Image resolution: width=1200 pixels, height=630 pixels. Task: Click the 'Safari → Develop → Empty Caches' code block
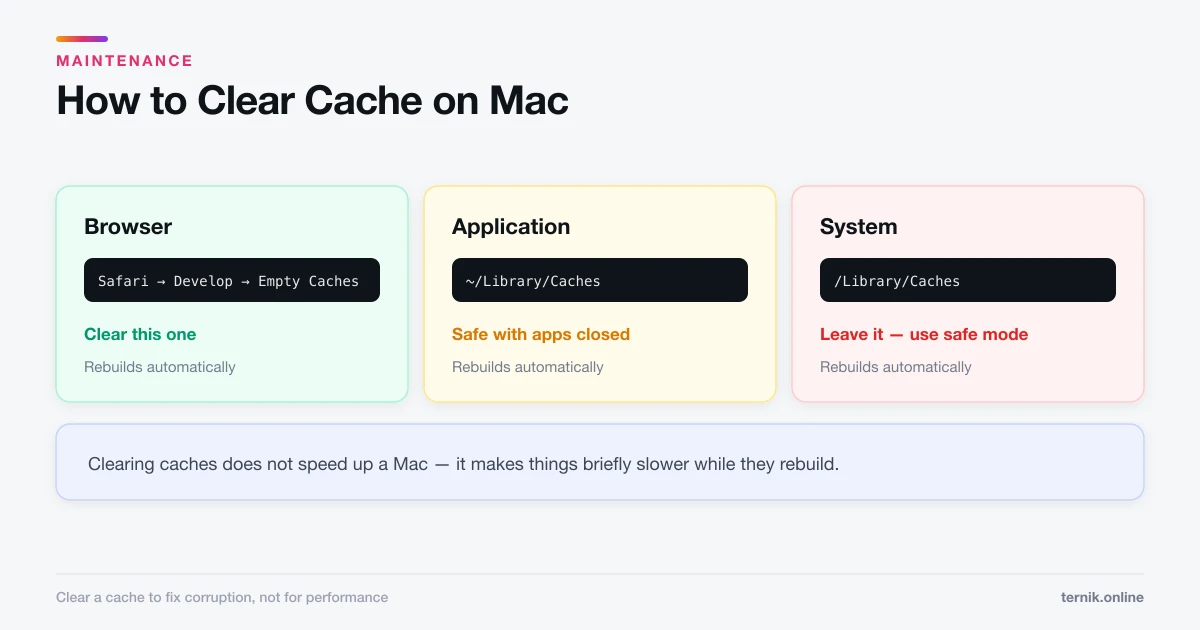pos(232,280)
